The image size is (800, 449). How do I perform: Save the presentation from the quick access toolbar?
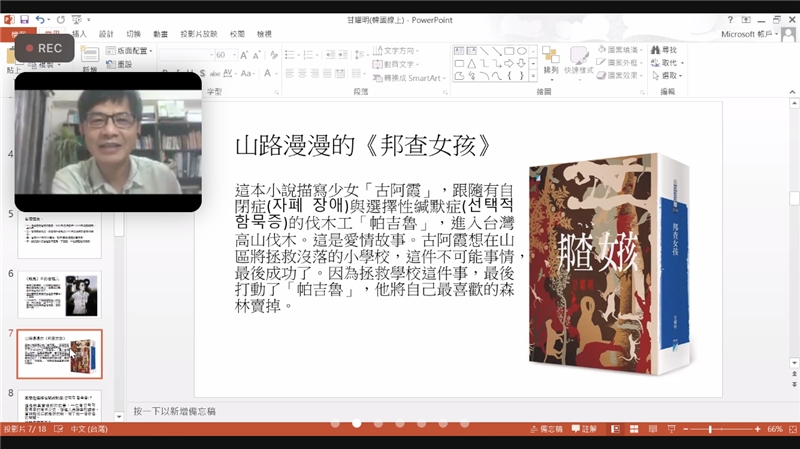pyautogui.click(x=24, y=19)
